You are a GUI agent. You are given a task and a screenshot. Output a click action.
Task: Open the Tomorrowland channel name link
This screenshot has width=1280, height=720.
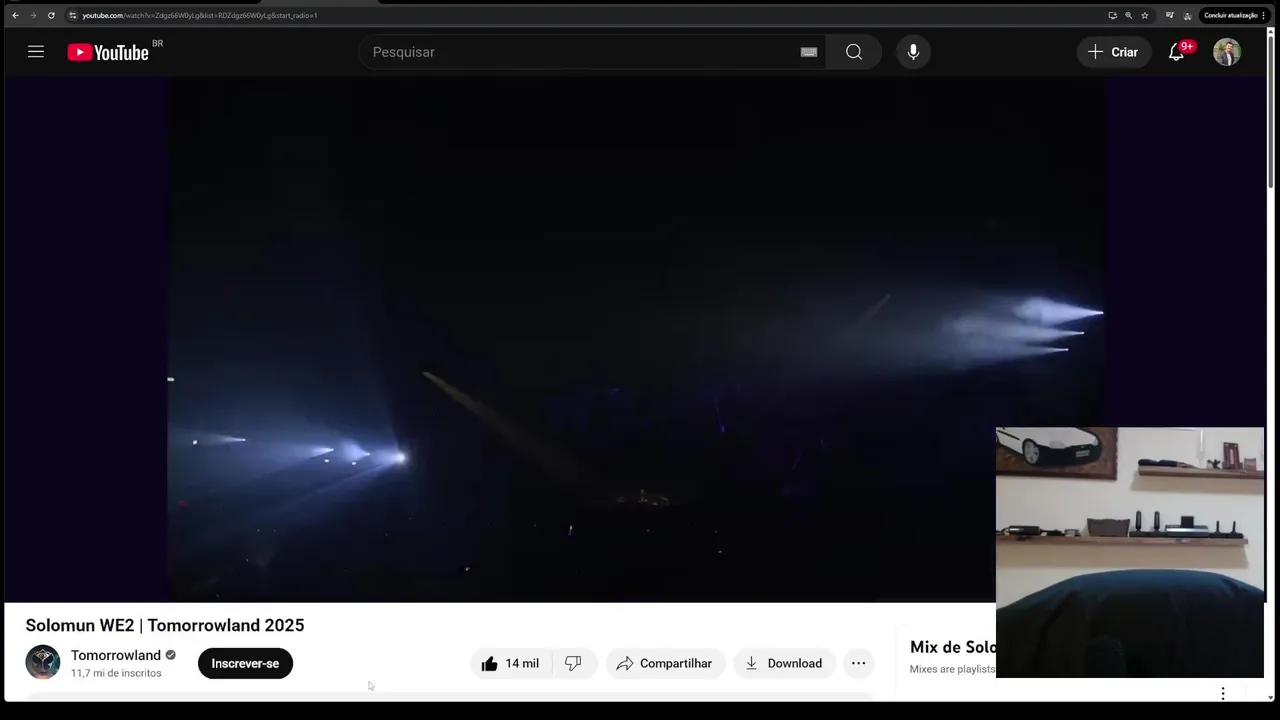click(116, 655)
